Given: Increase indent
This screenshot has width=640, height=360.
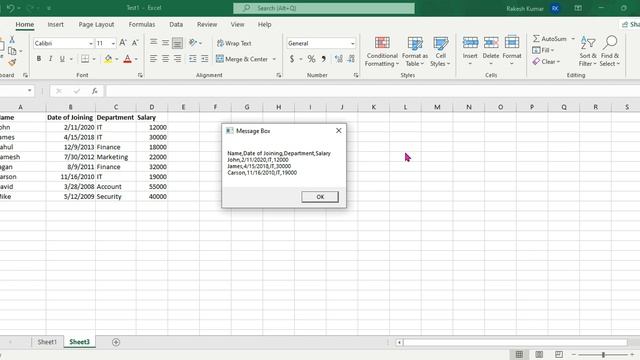Looking at the screenshot, I should coord(204,59).
